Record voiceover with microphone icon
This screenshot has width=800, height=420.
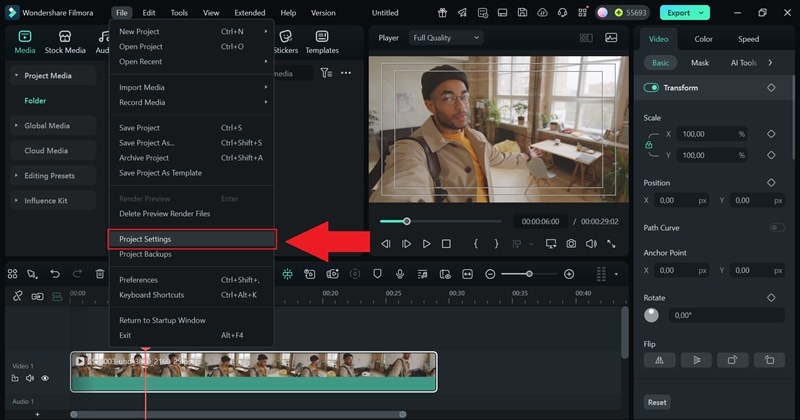[400, 274]
